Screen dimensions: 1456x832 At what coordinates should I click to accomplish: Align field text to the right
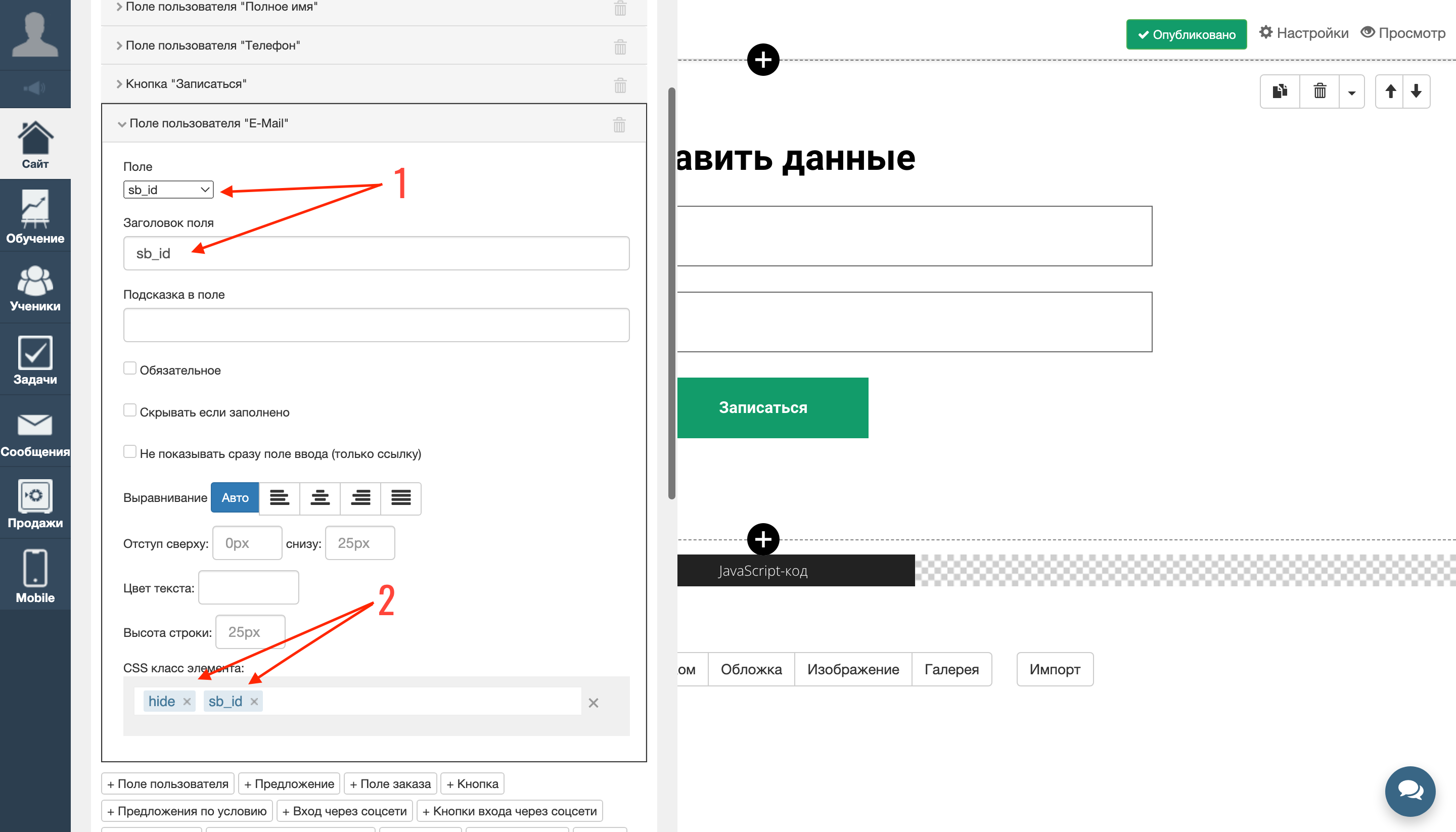pyautogui.click(x=360, y=498)
